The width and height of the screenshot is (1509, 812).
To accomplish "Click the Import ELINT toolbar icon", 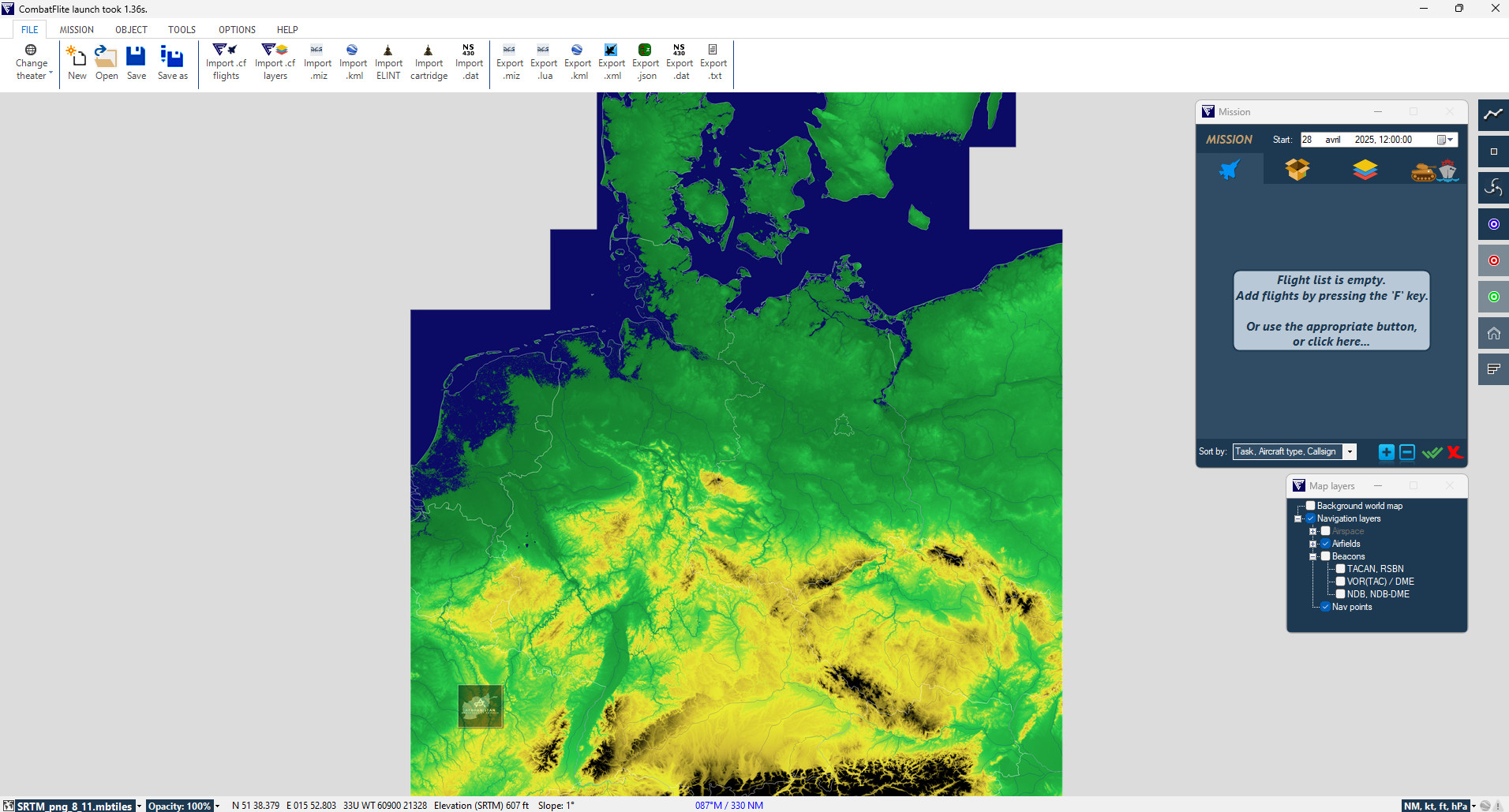I will tap(388, 51).
